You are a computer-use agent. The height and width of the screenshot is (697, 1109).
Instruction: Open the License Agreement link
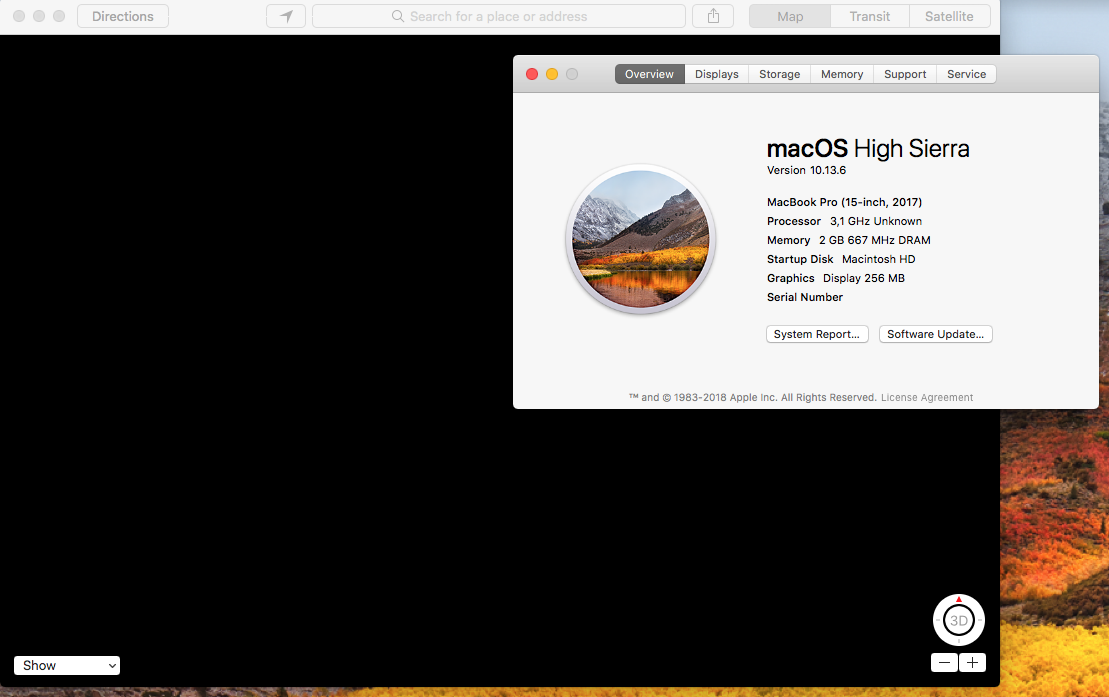click(x=927, y=397)
